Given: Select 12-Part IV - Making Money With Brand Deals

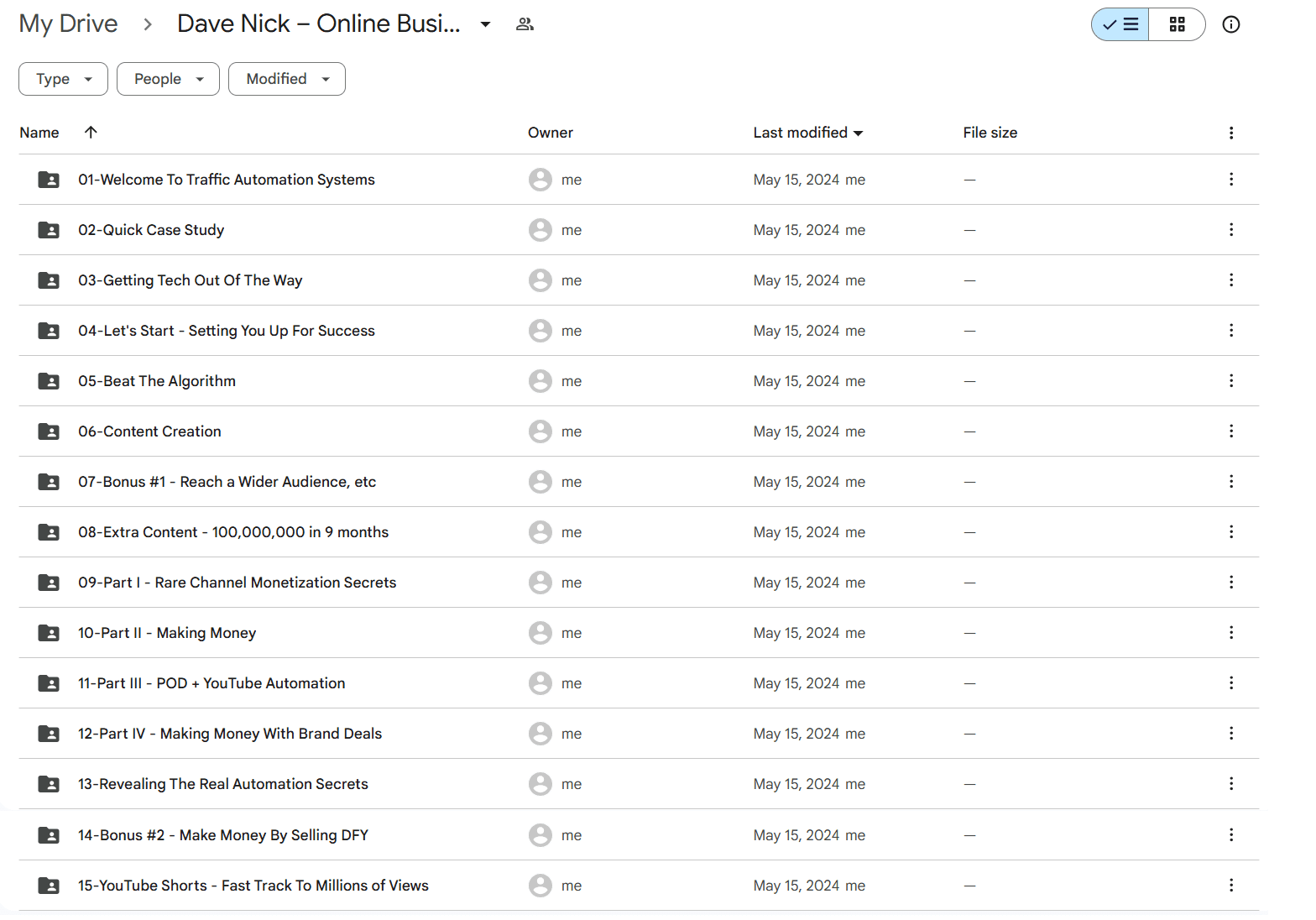Looking at the screenshot, I should (x=639, y=734).
